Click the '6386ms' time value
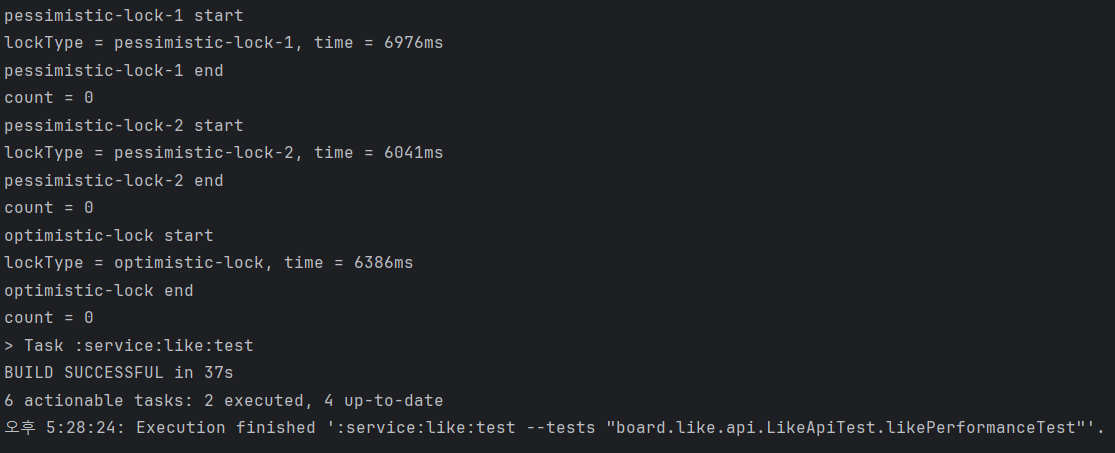 tap(383, 263)
